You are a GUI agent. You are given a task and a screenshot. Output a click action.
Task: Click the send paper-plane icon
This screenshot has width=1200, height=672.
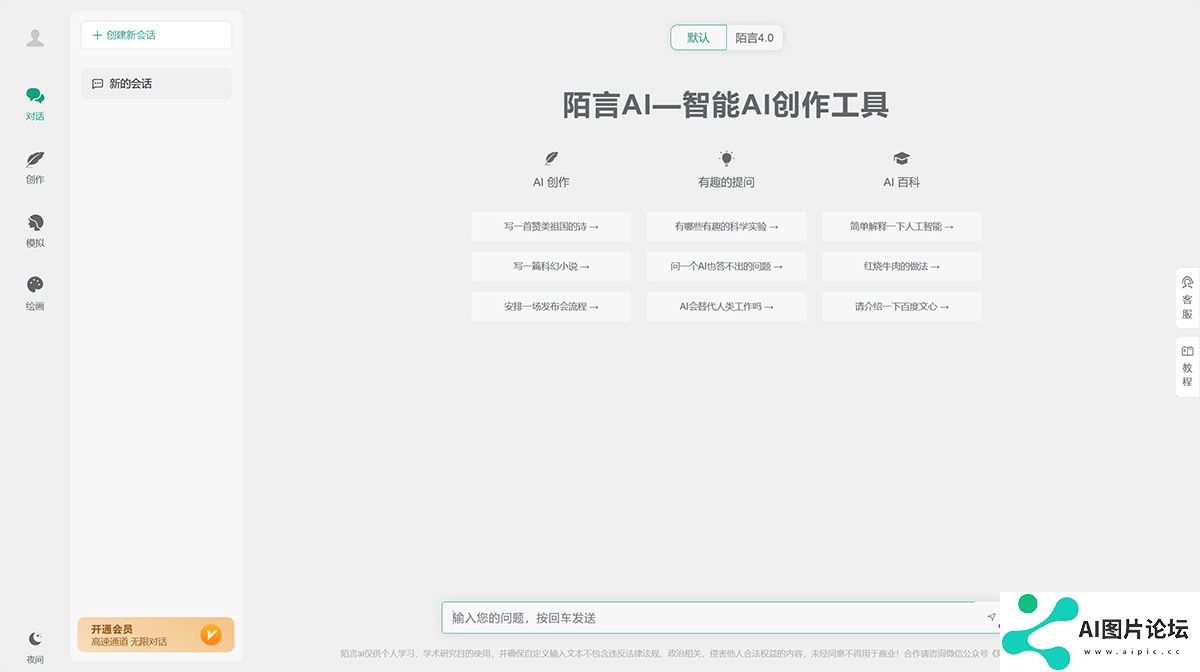point(991,618)
